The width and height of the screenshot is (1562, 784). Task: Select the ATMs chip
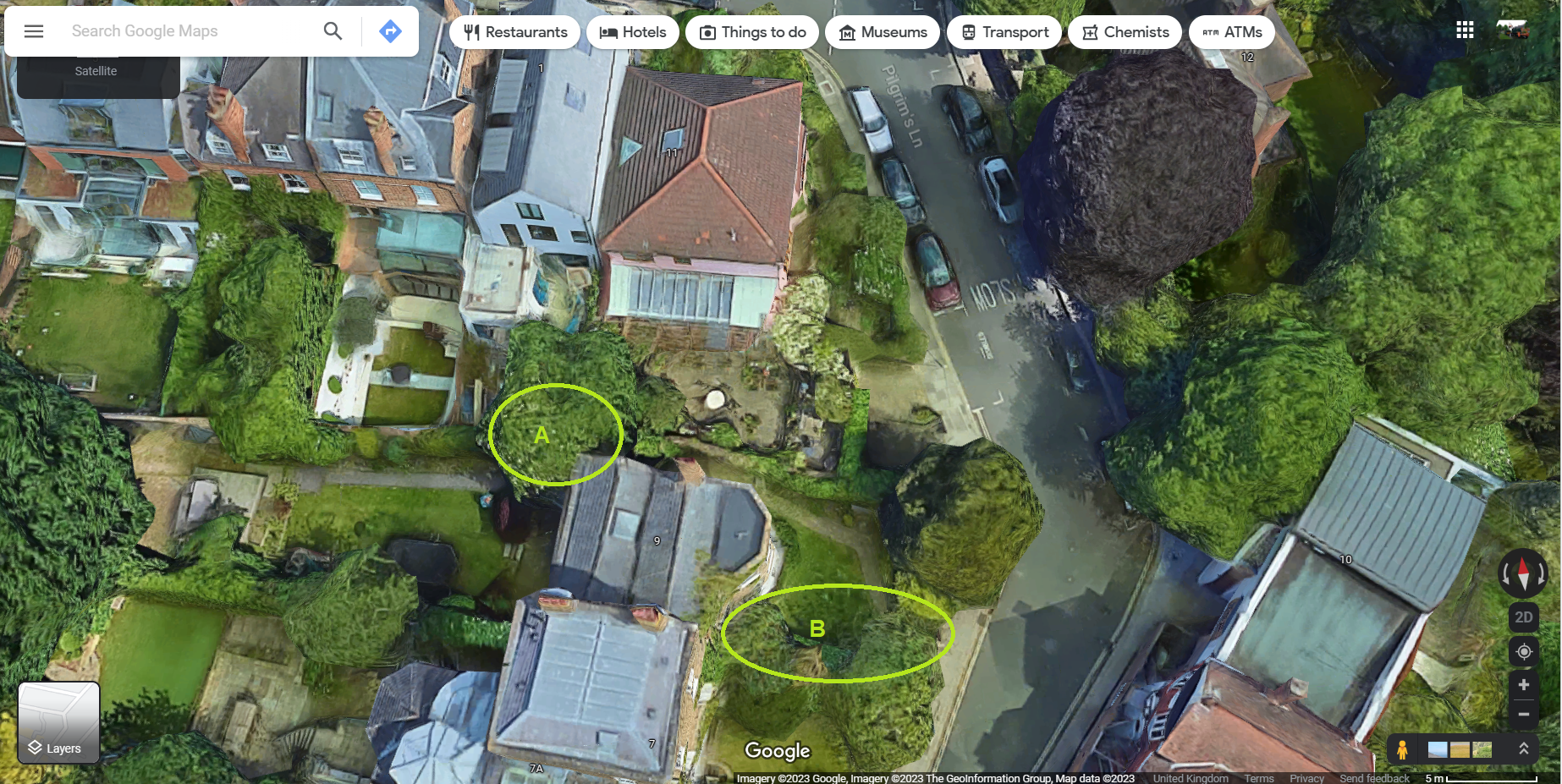pyautogui.click(x=1232, y=32)
